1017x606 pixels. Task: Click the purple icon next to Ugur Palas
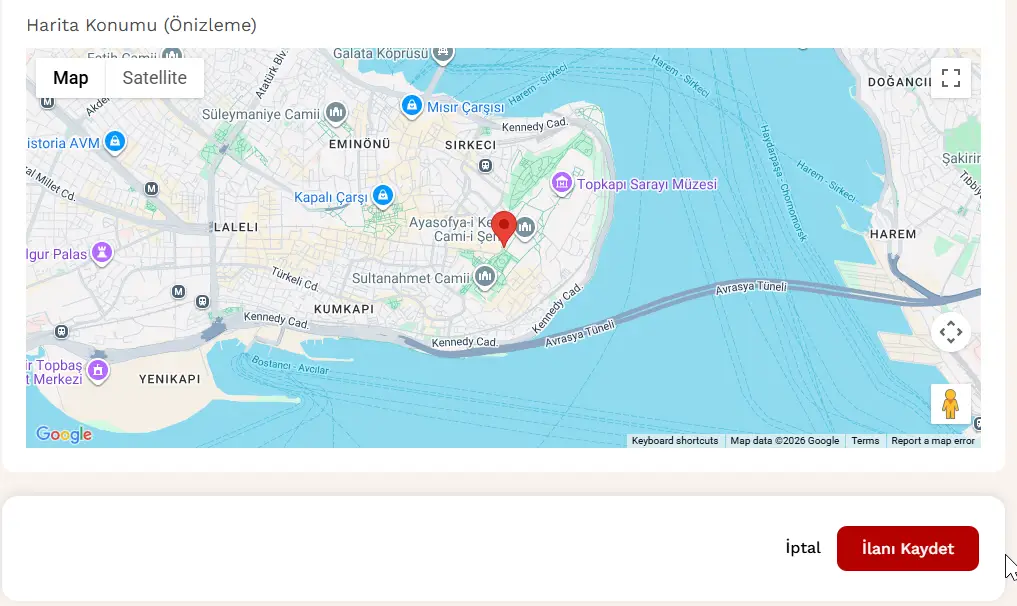[x=102, y=252]
